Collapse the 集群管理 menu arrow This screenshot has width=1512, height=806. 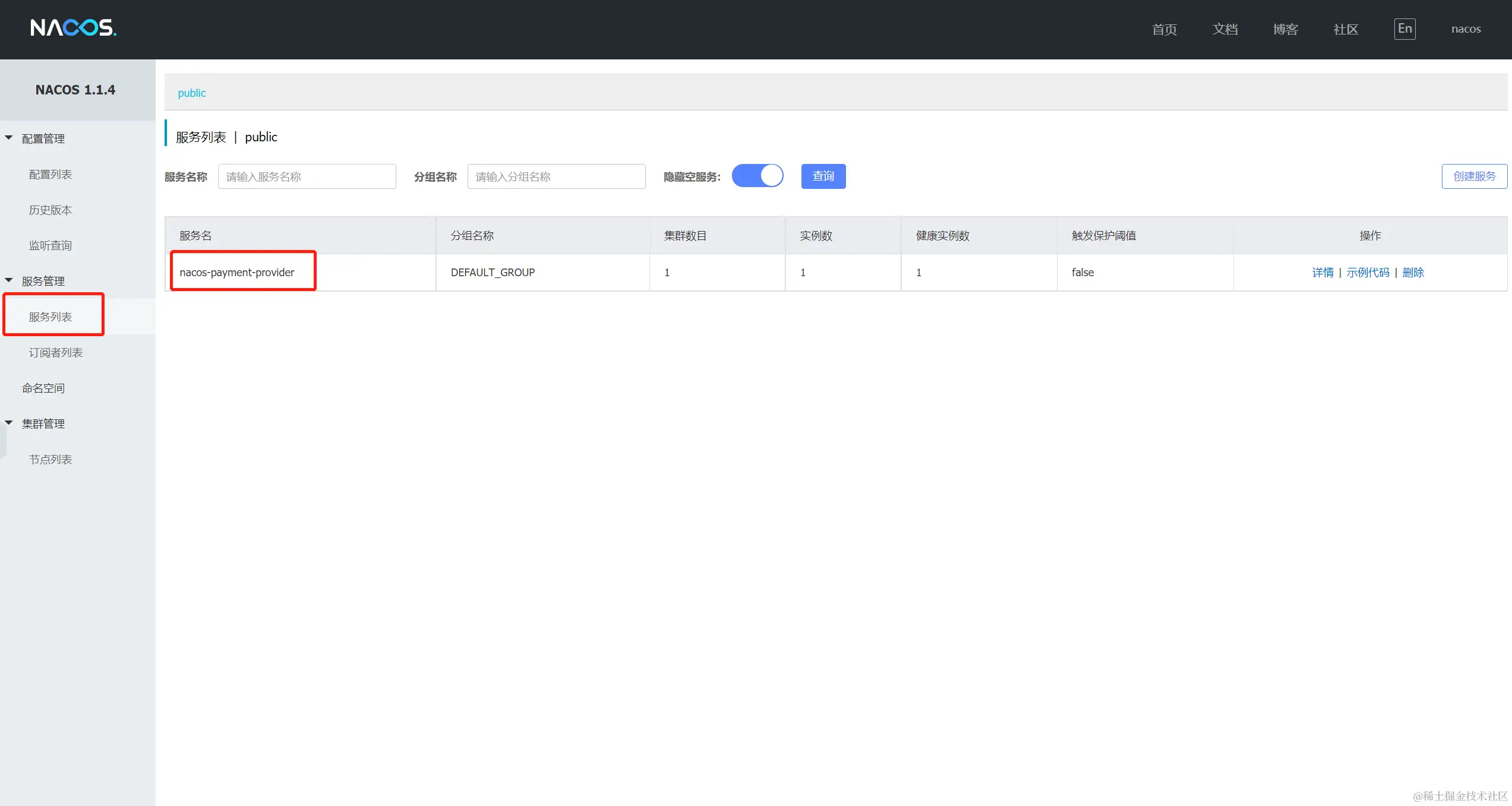9,423
